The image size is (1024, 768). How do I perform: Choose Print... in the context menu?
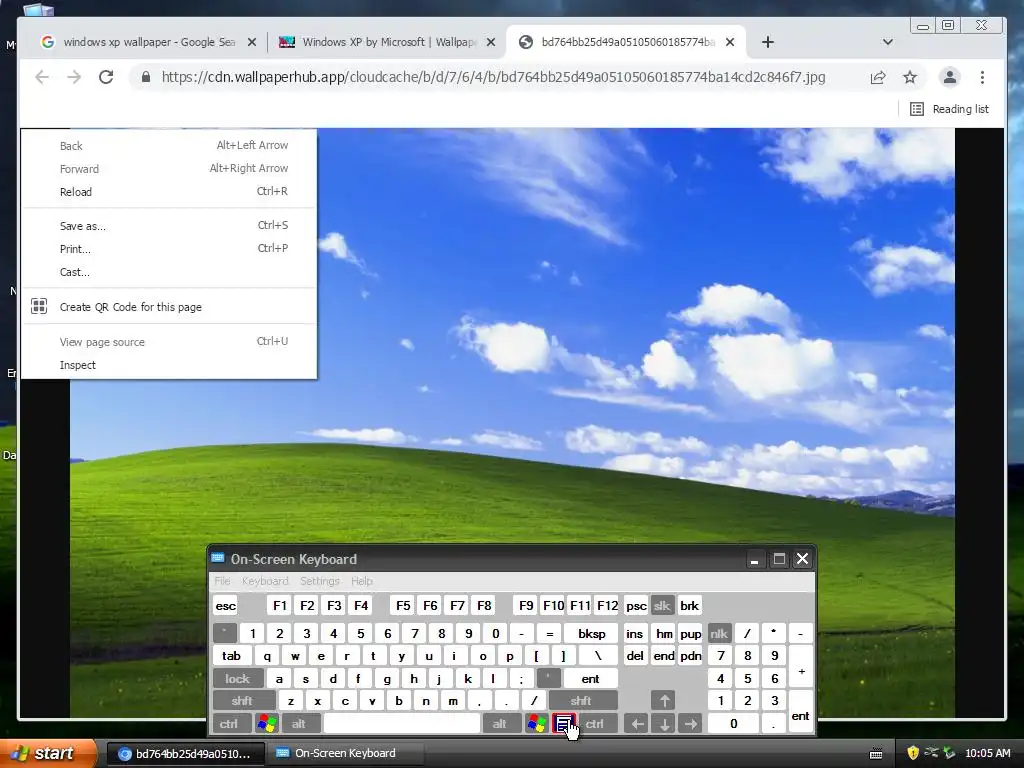pyautogui.click(x=169, y=249)
